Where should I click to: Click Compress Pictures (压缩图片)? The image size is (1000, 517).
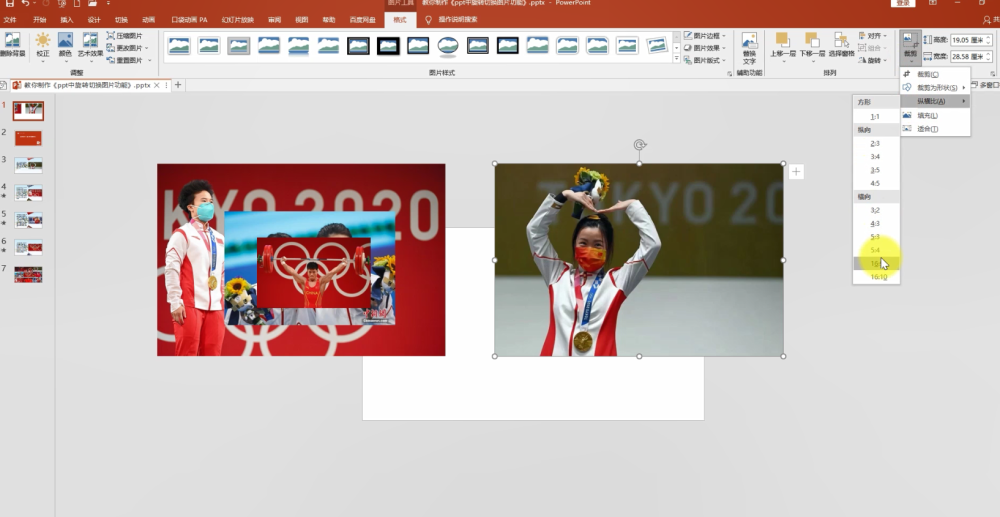pyautogui.click(x=124, y=36)
